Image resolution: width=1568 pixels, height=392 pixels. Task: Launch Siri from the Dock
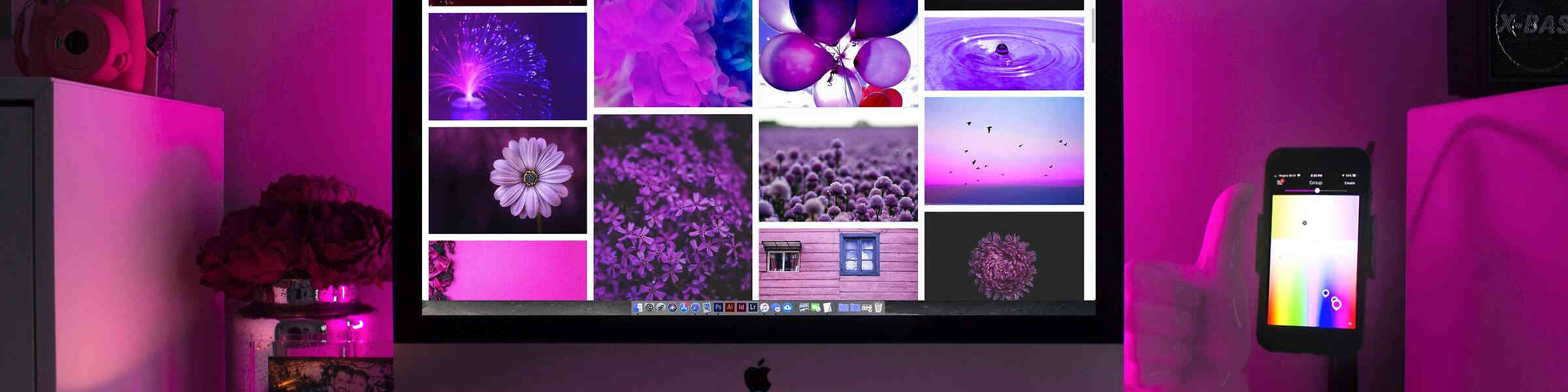[672, 308]
